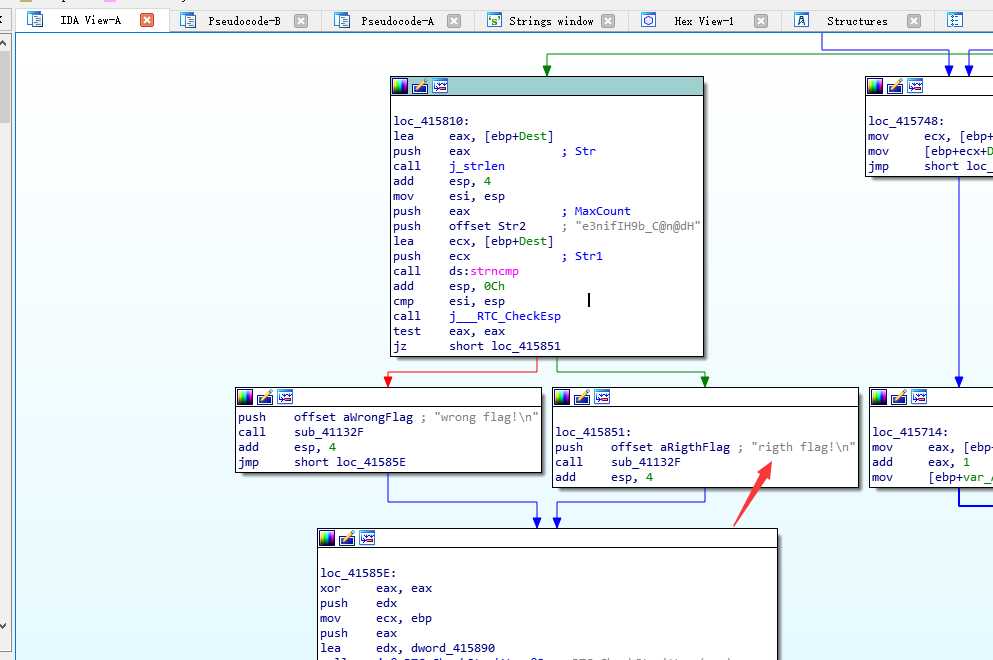Click the left vertical scrollbar thumb
The height and width of the screenshot is (660, 993).
point(4,87)
